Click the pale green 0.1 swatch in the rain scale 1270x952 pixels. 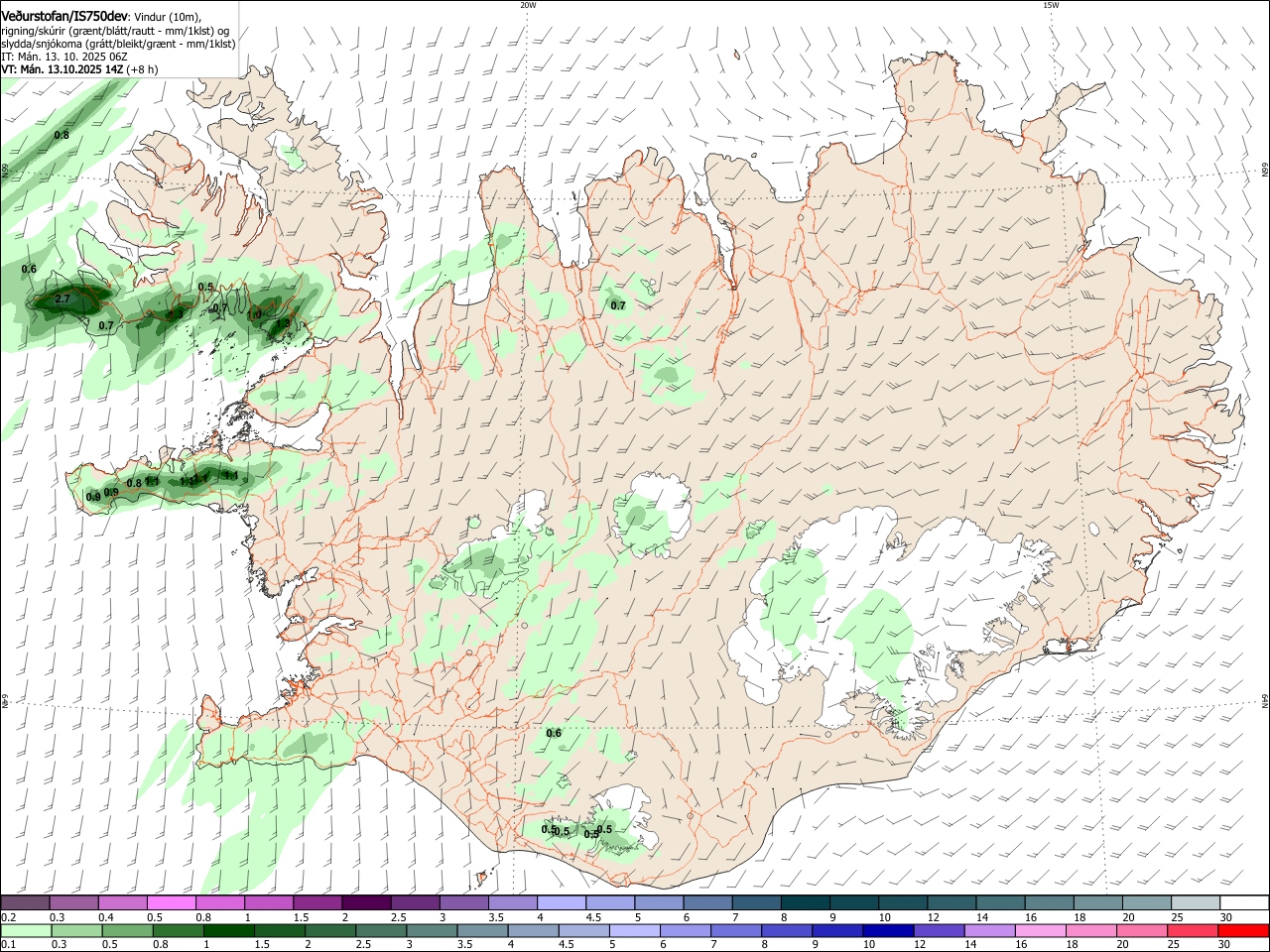(x=25, y=930)
